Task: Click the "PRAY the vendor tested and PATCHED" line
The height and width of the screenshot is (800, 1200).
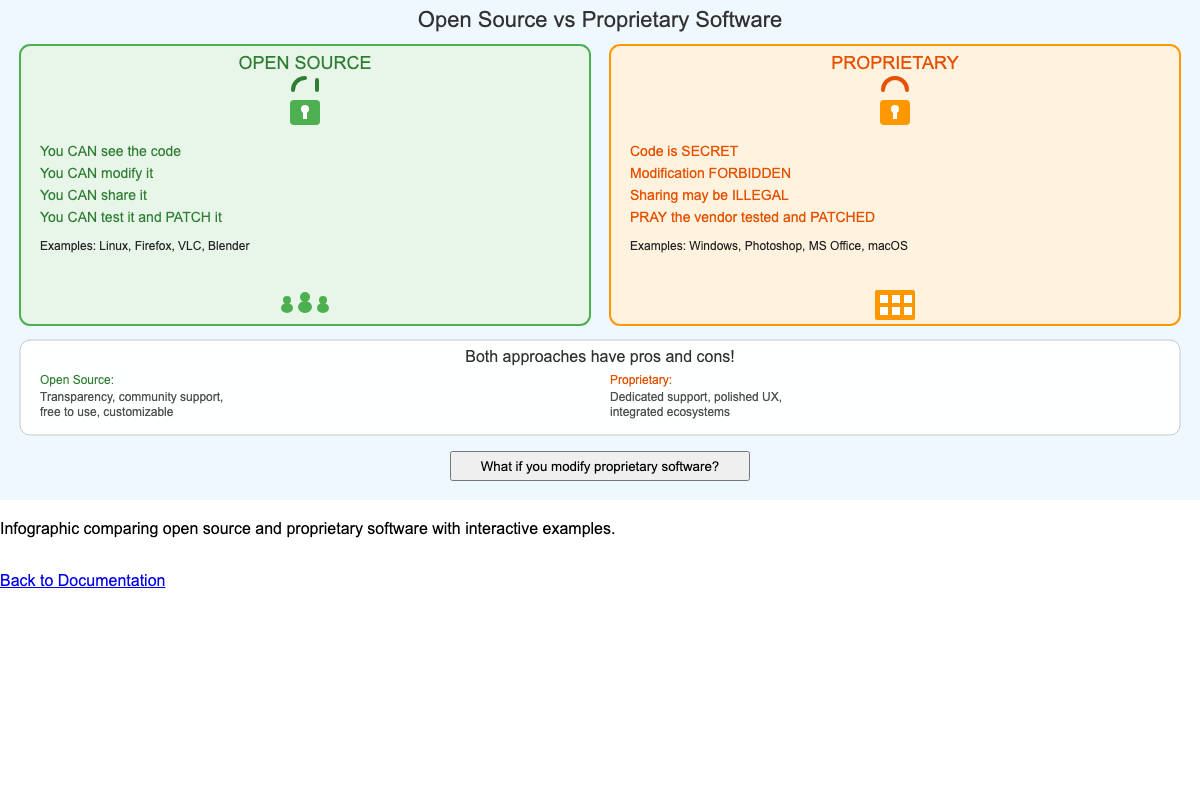Action: [752, 217]
